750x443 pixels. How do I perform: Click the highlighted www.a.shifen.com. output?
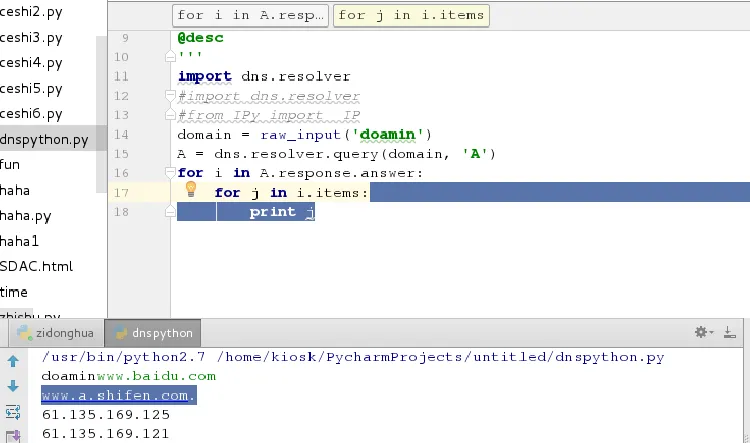click(x=119, y=395)
